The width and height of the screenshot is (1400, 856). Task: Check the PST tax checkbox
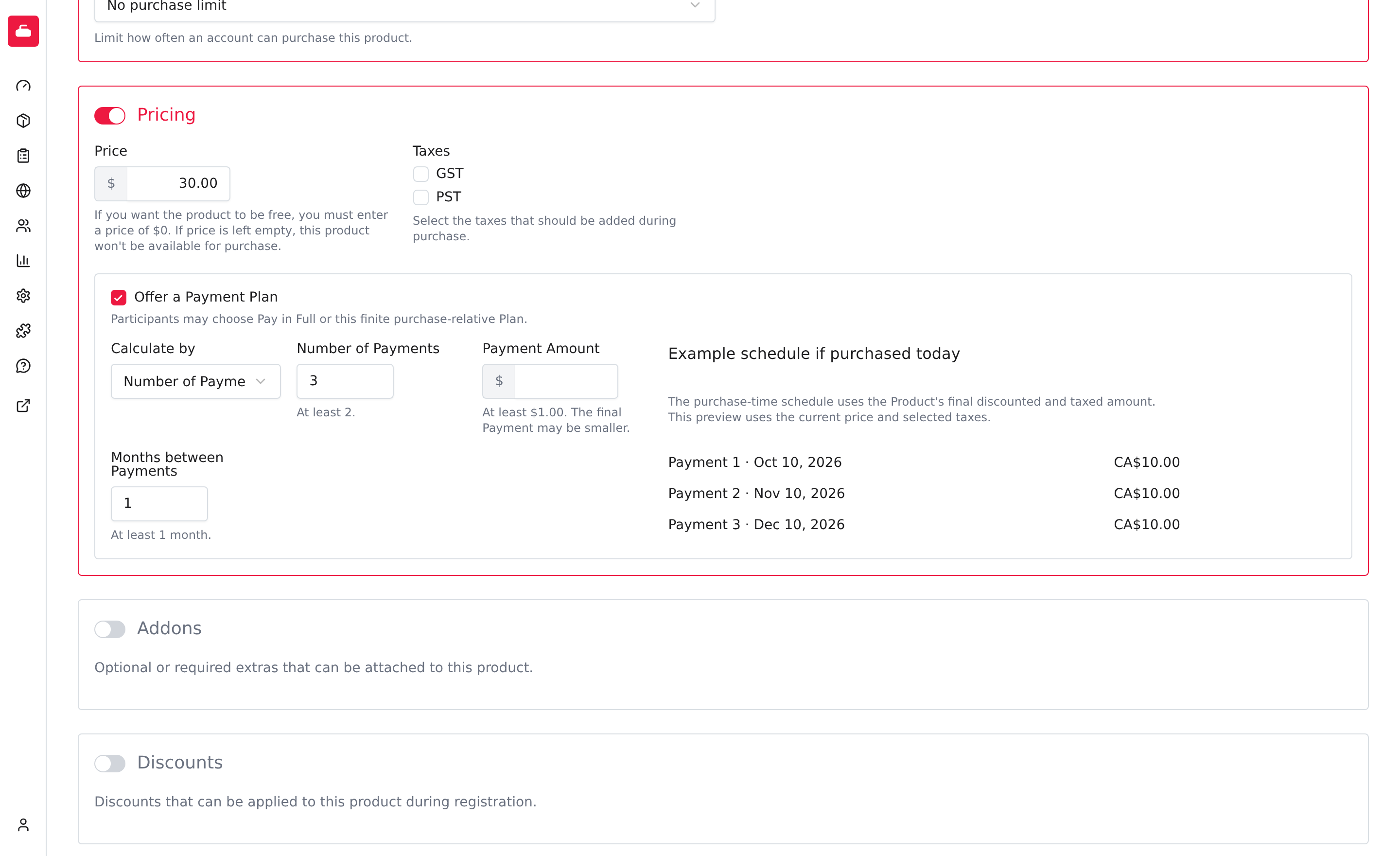pyautogui.click(x=421, y=197)
